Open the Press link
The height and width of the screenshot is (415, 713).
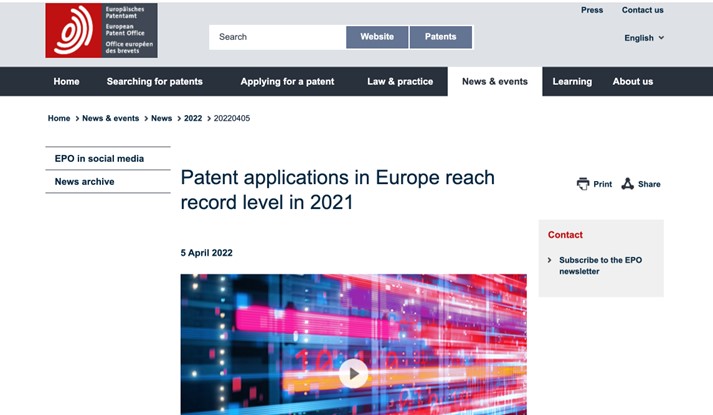point(592,10)
